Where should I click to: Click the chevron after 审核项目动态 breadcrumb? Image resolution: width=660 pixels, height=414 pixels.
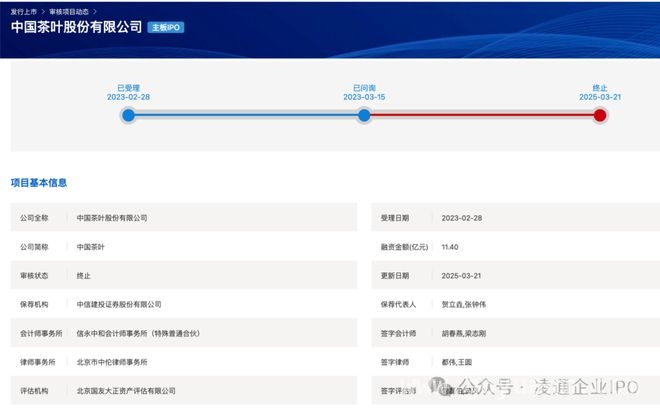[95, 12]
